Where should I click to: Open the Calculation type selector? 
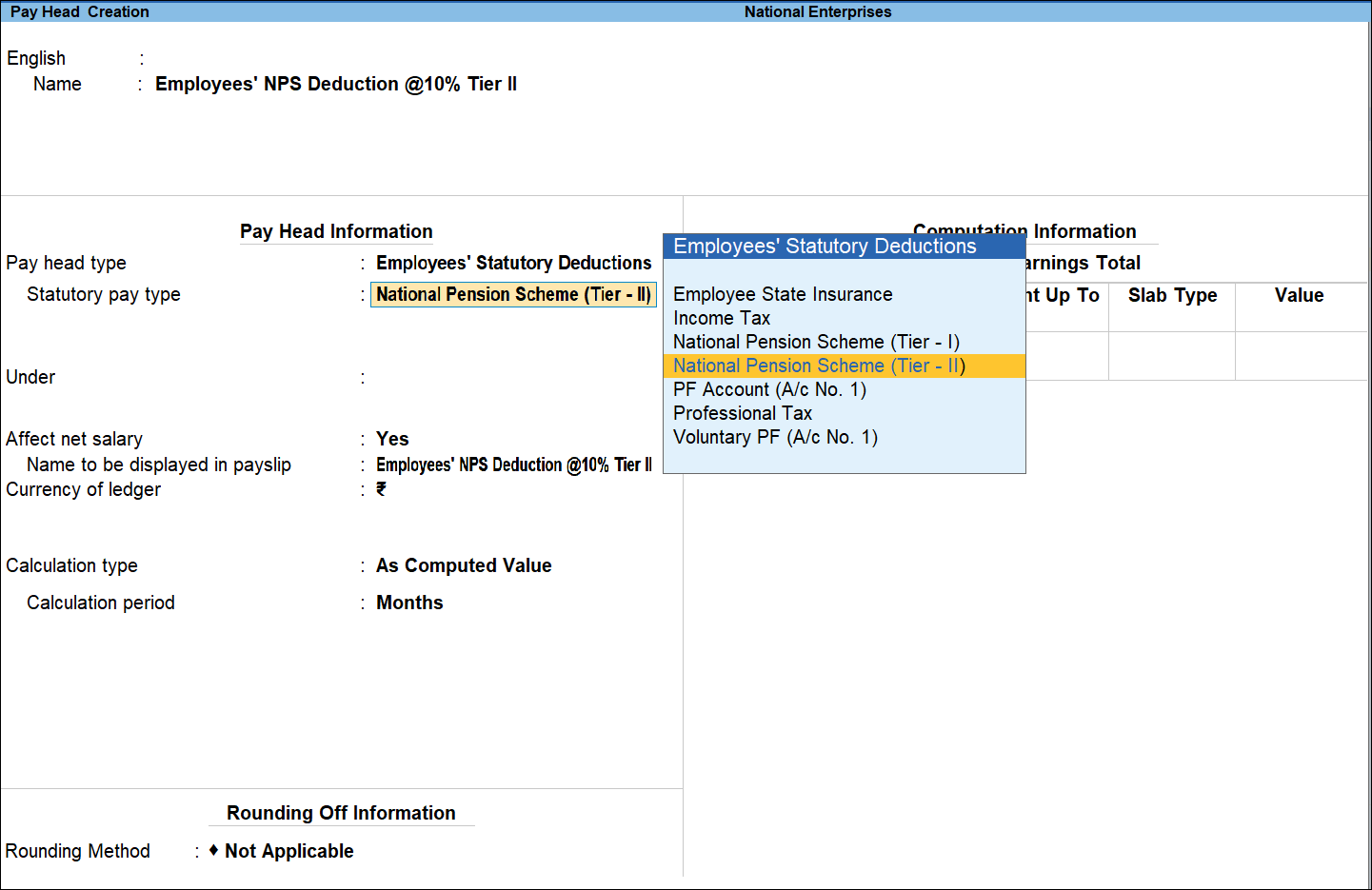coord(464,565)
